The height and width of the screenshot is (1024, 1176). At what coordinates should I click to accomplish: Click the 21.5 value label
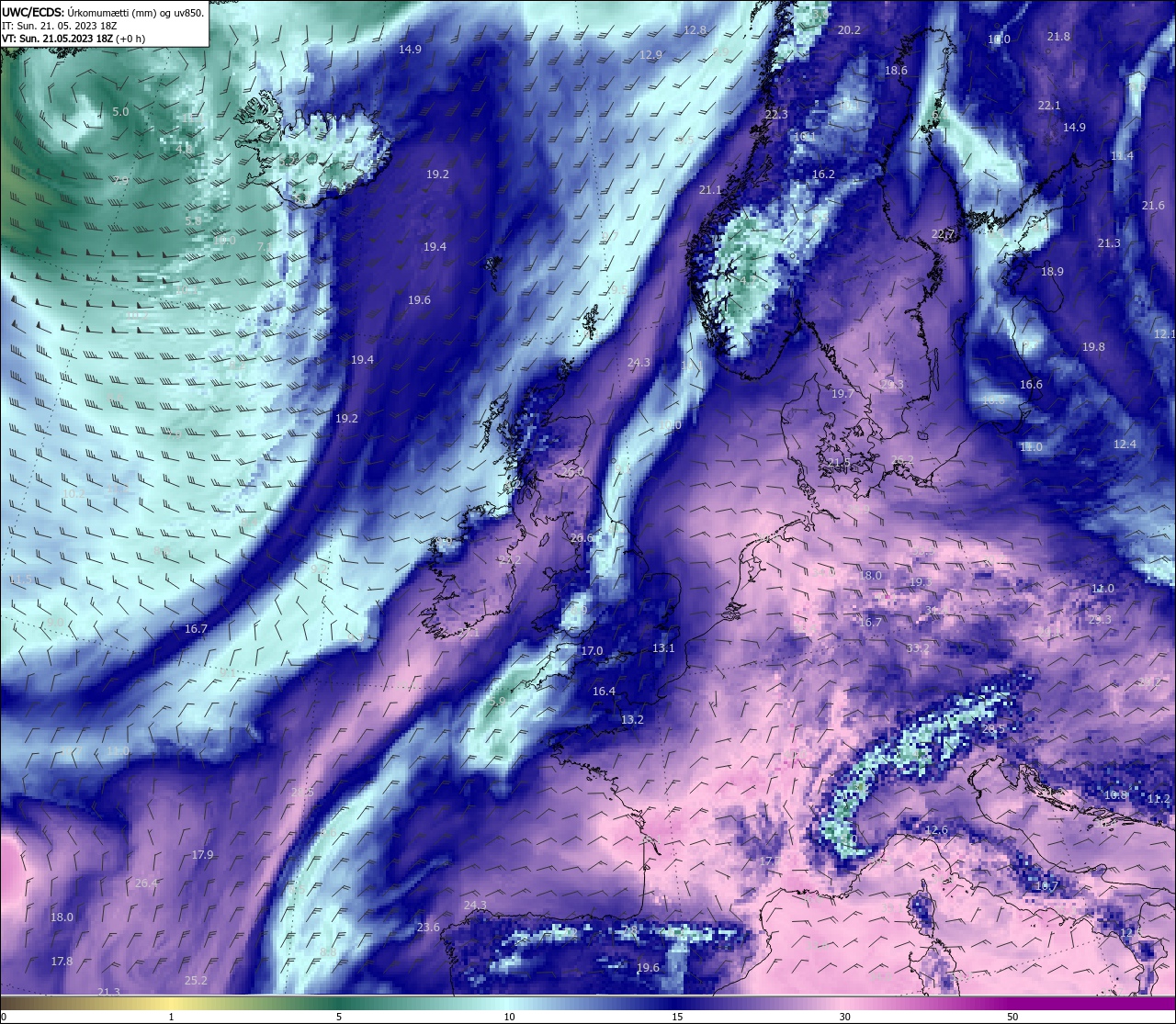(838, 463)
